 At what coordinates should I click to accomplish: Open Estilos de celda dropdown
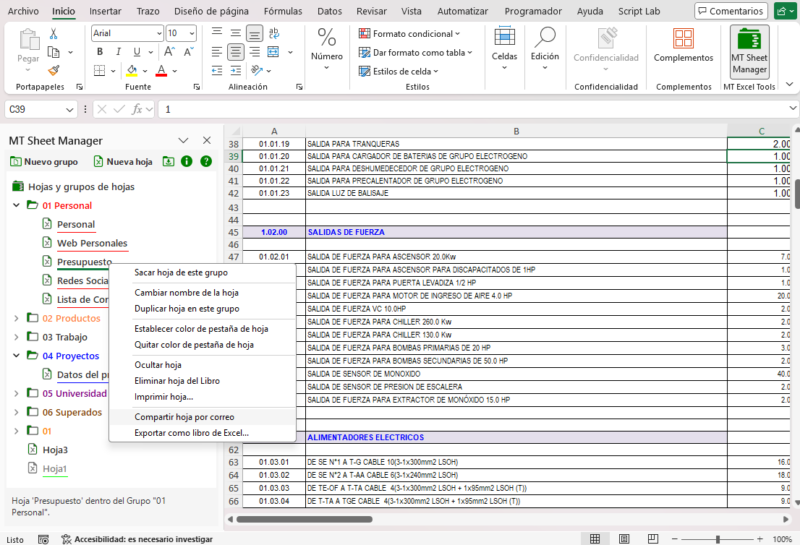pyautogui.click(x=398, y=71)
